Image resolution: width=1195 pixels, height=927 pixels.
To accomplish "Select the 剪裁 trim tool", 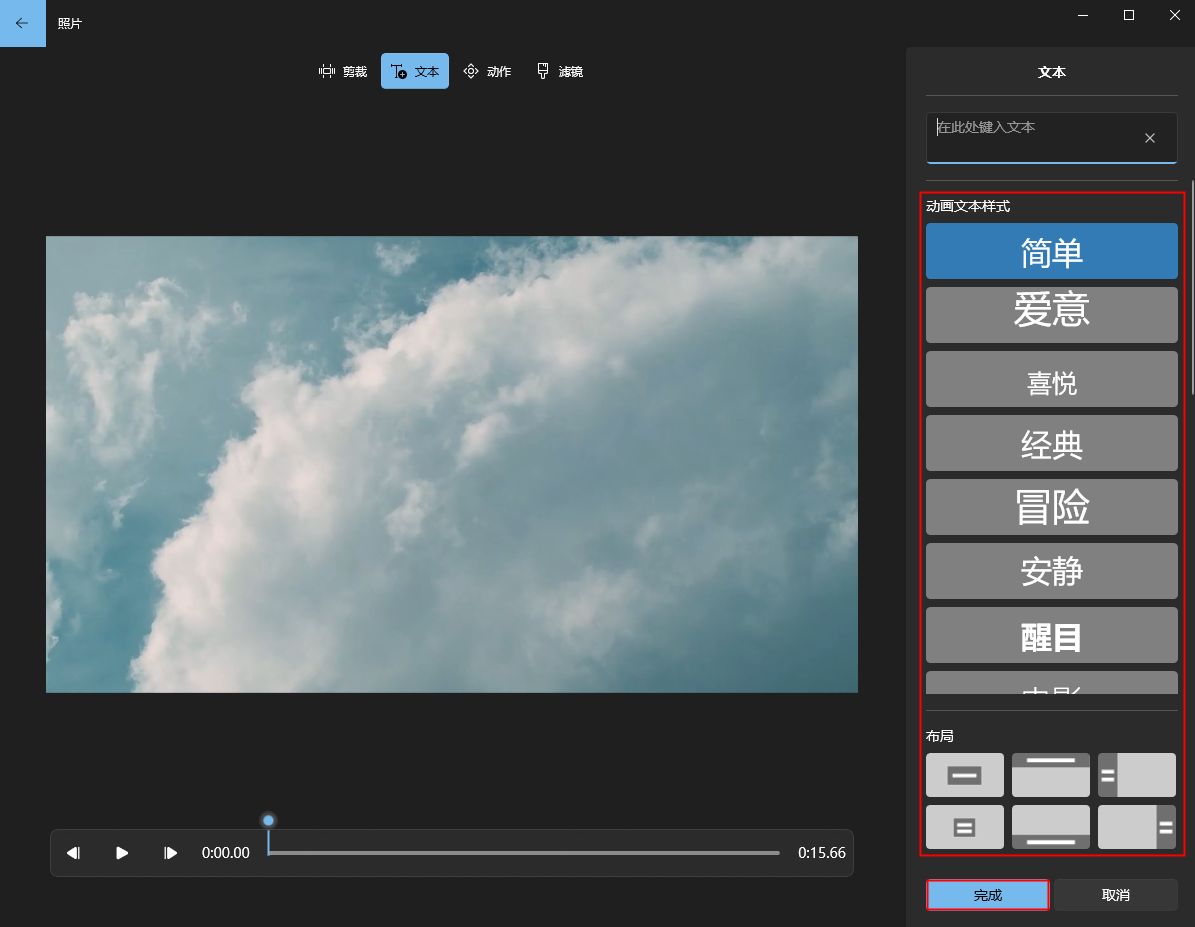I will click(342, 71).
